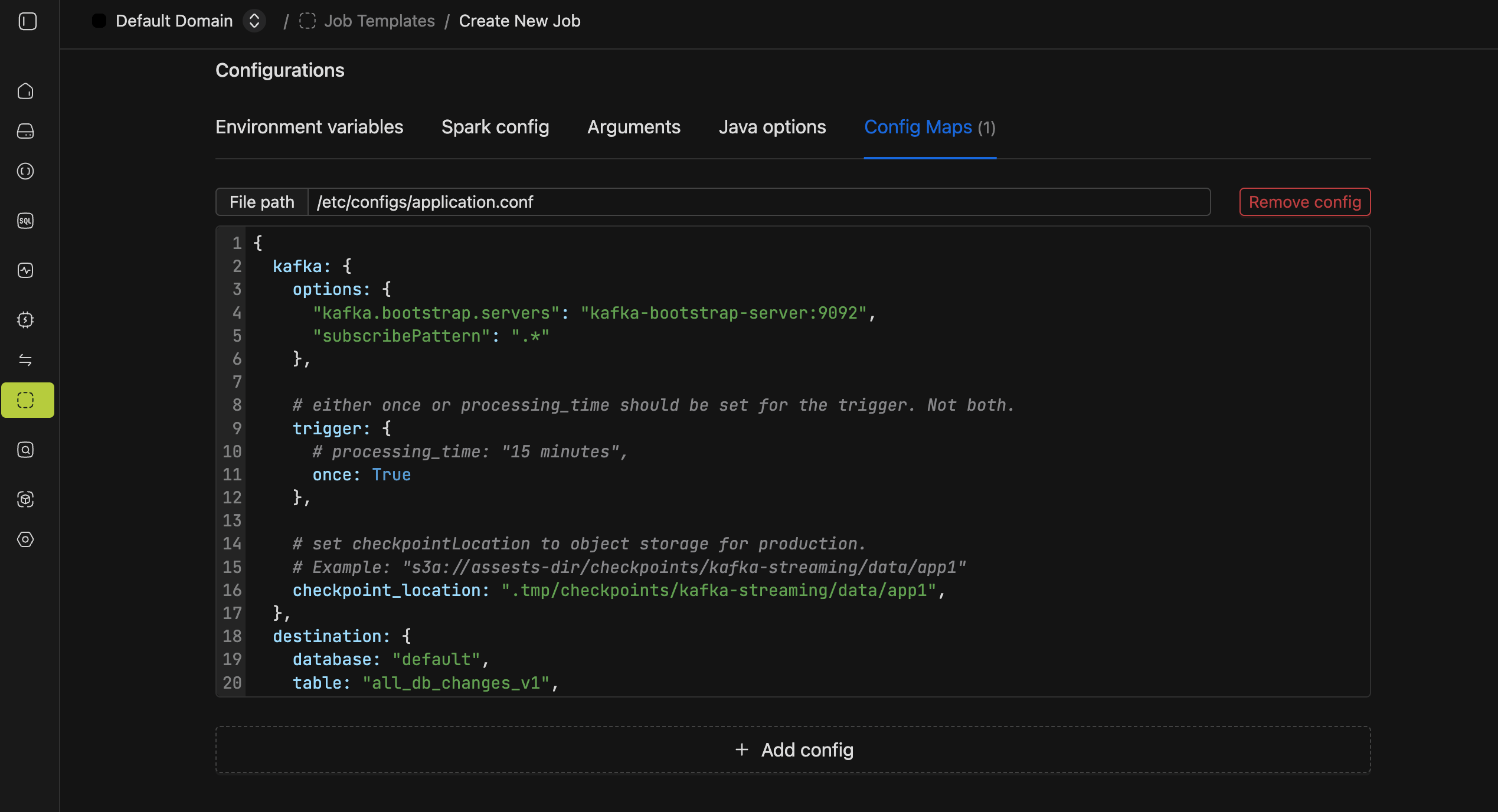Screen dimensions: 1498x812
Task: Open the SQL editor icon
Action: [x=25, y=221]
